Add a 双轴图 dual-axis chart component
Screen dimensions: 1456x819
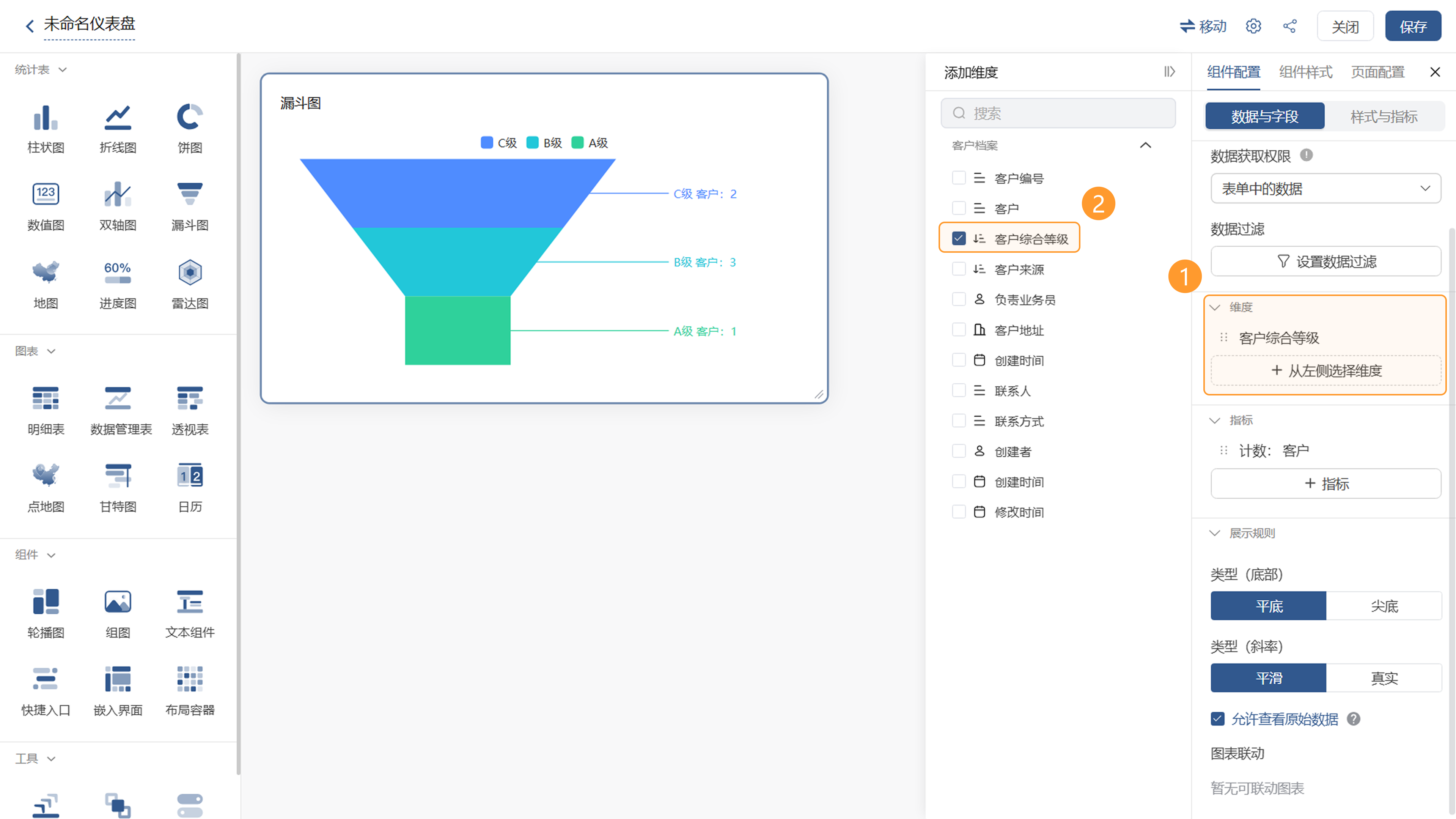(118, 206)
